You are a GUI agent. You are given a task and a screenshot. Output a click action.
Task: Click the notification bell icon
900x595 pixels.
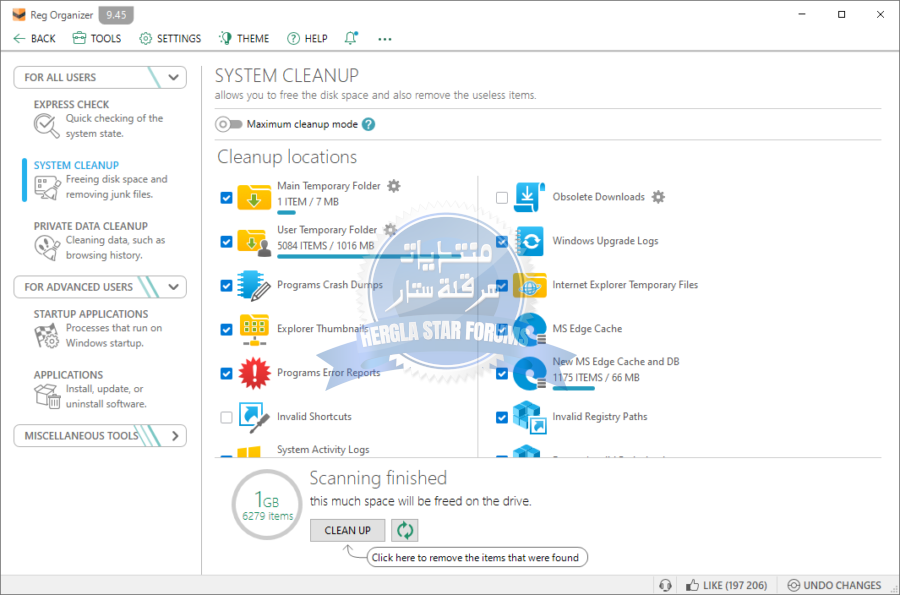coord(351,38)
